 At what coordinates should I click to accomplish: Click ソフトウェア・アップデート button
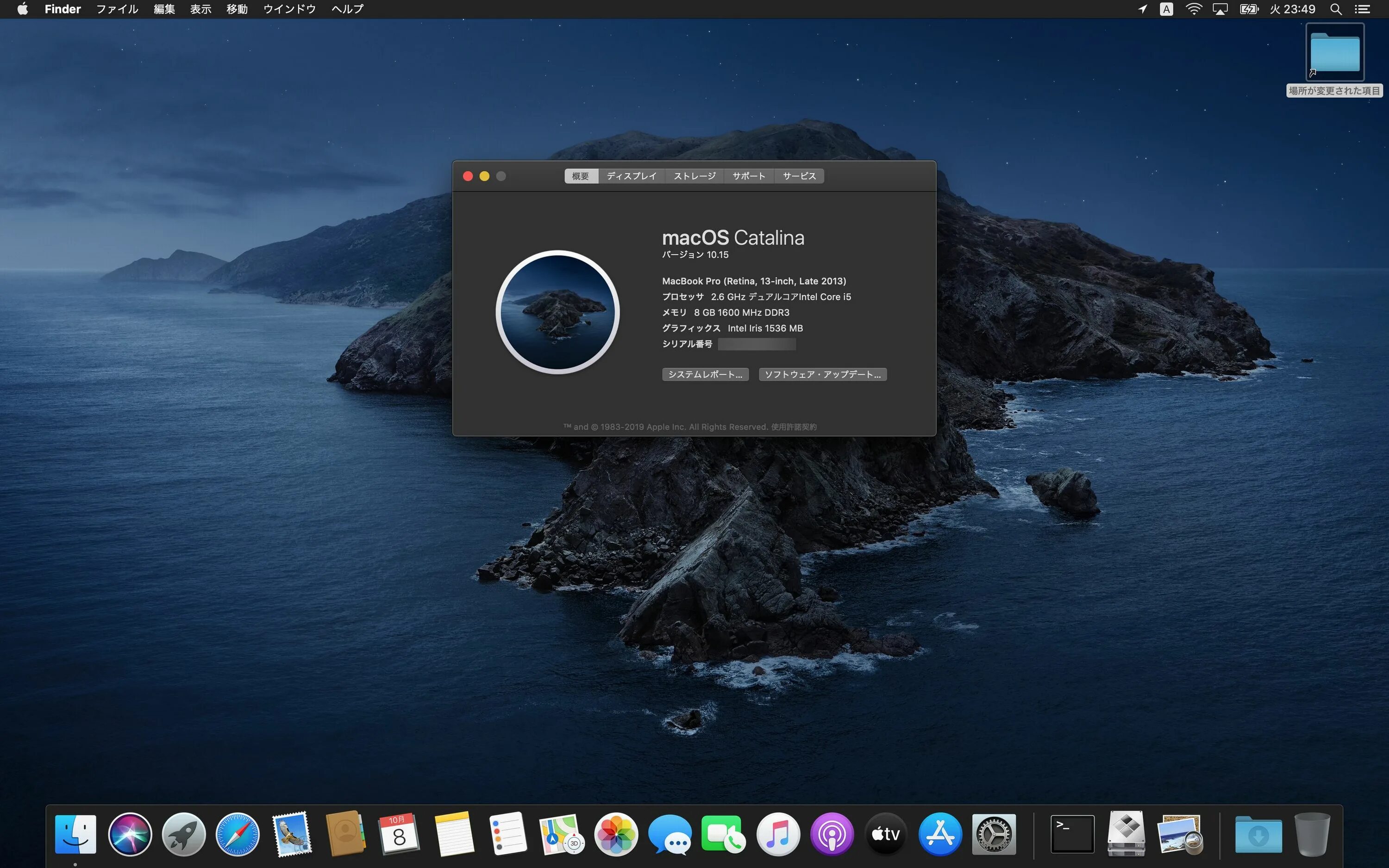coord(822,375)
